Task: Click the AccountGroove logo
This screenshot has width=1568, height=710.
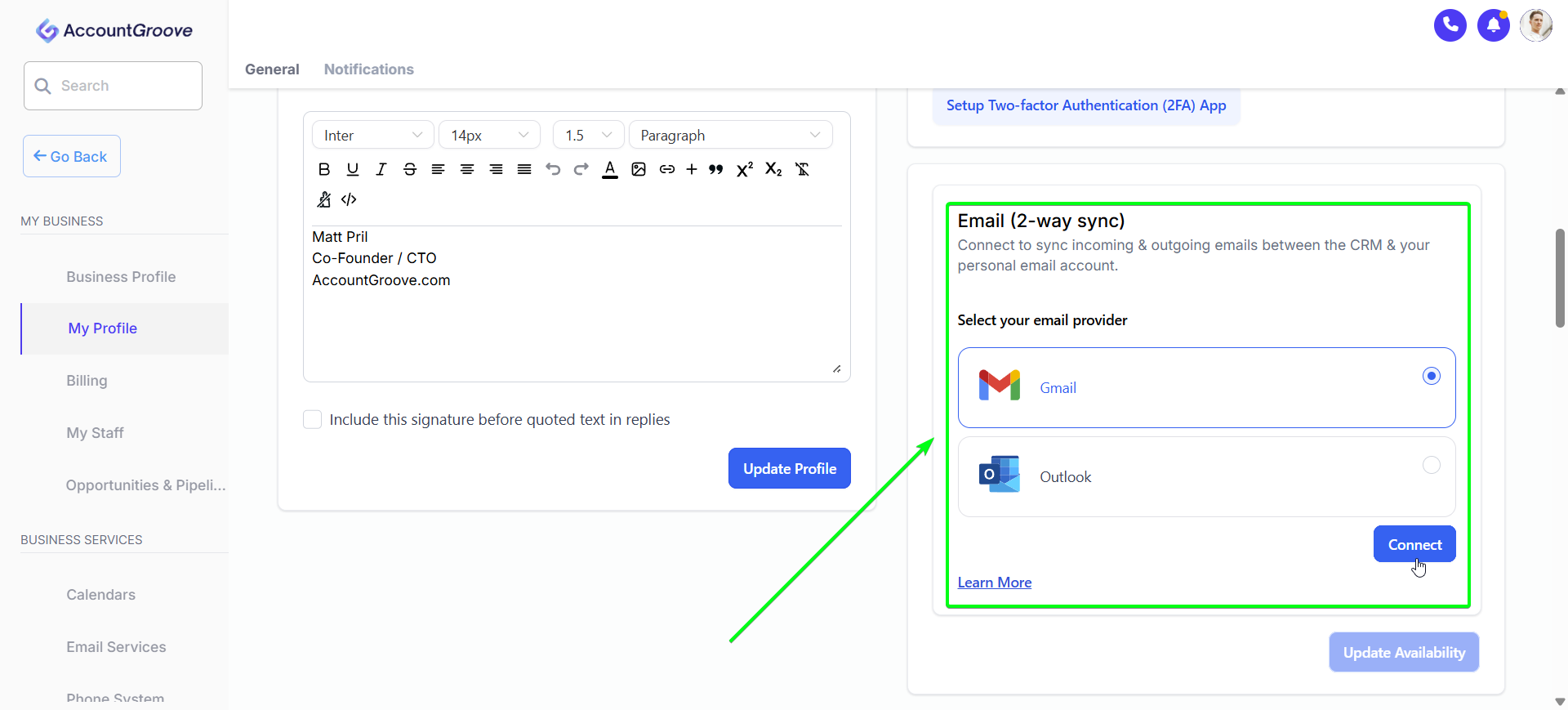Action: (x=114, y=30)
